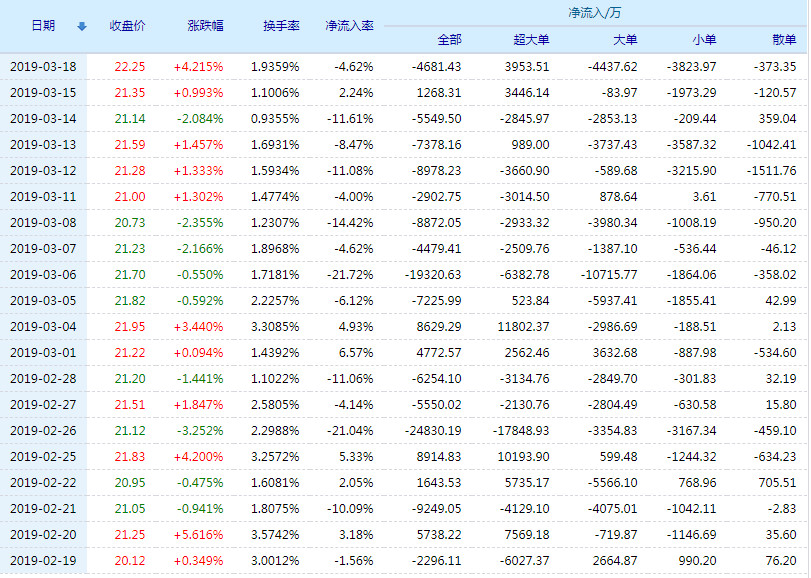Viewport: 811px width, 578px height.
Task: Click turnover rate 2.2257%
Action: point(275,300)
